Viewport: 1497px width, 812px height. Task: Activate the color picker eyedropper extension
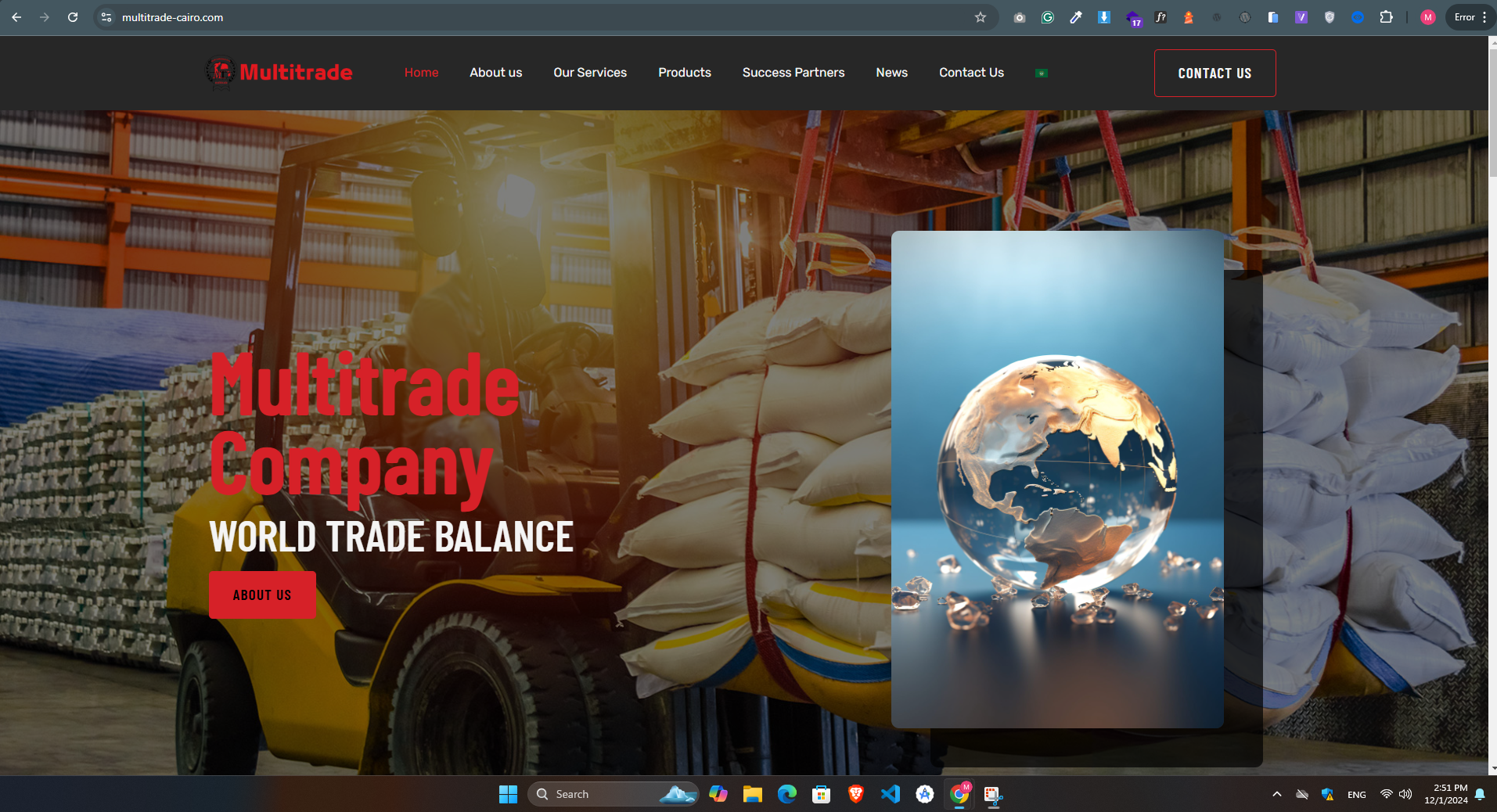point(1076,17)
